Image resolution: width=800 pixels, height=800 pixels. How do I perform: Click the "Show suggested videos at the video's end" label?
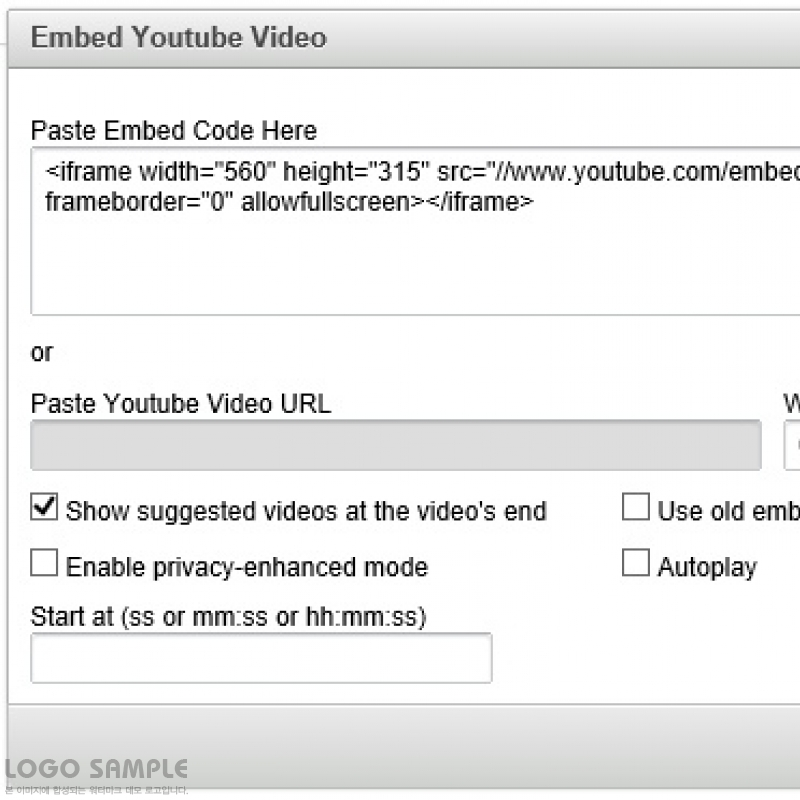click(306, 512)
